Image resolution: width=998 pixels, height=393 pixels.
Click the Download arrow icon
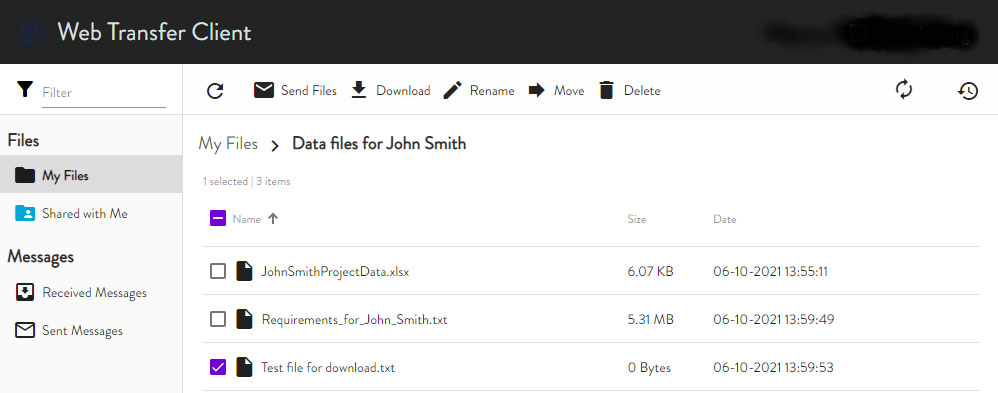point(359,90)
